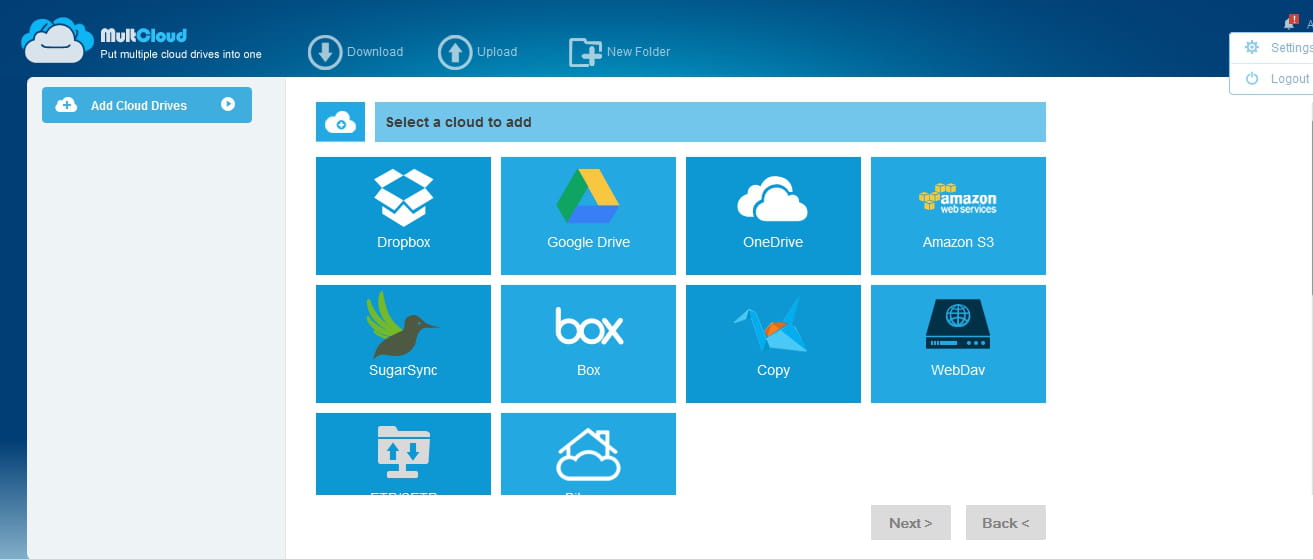The width and height of the screenshot is (1313, 559).
Task: Click the 'Amazon S3' label text
Action: click(x=958, y=242)
